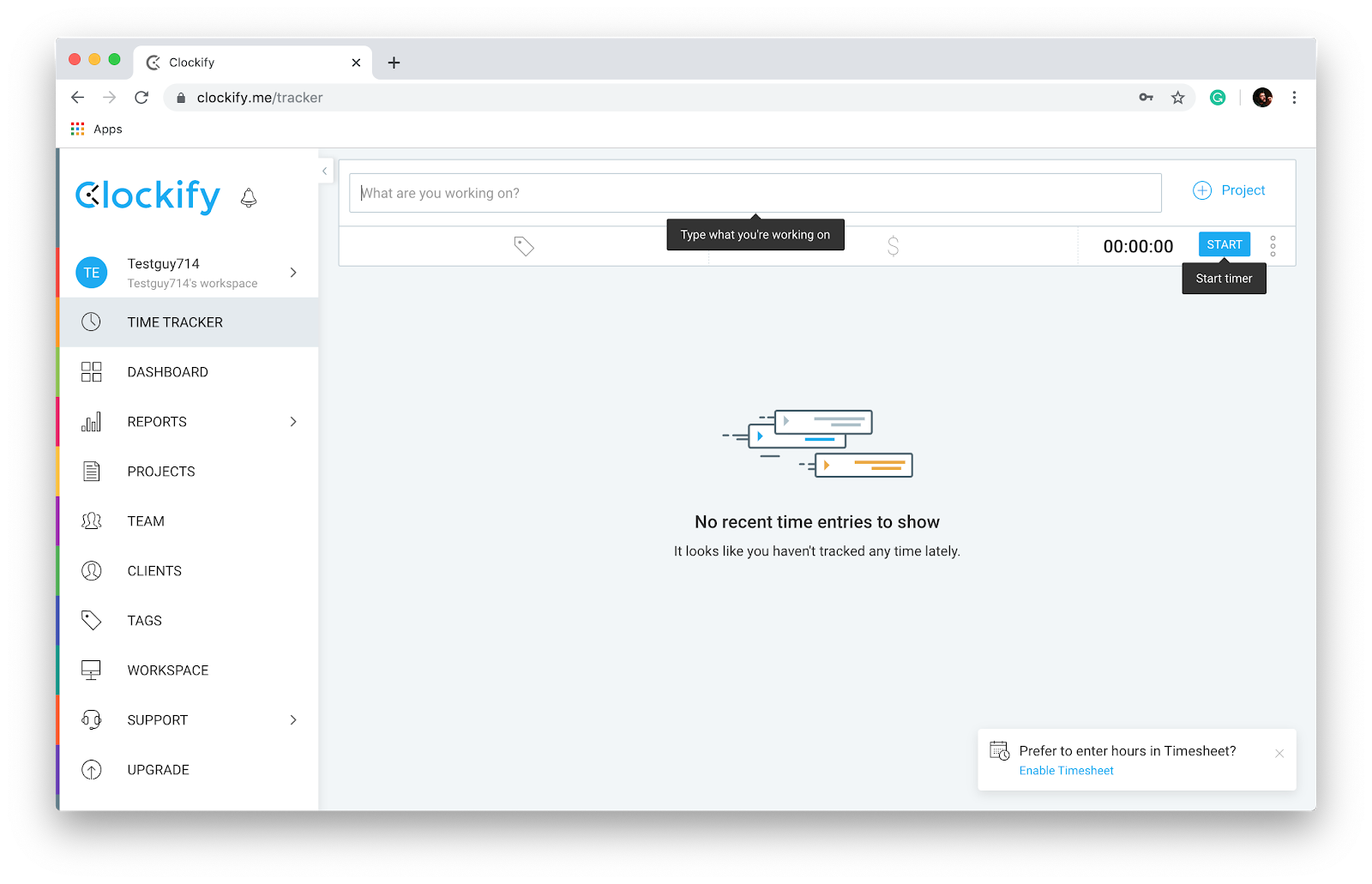
Task: Open the SUPPORT label in the sidebar
Action: pos(157,720)
